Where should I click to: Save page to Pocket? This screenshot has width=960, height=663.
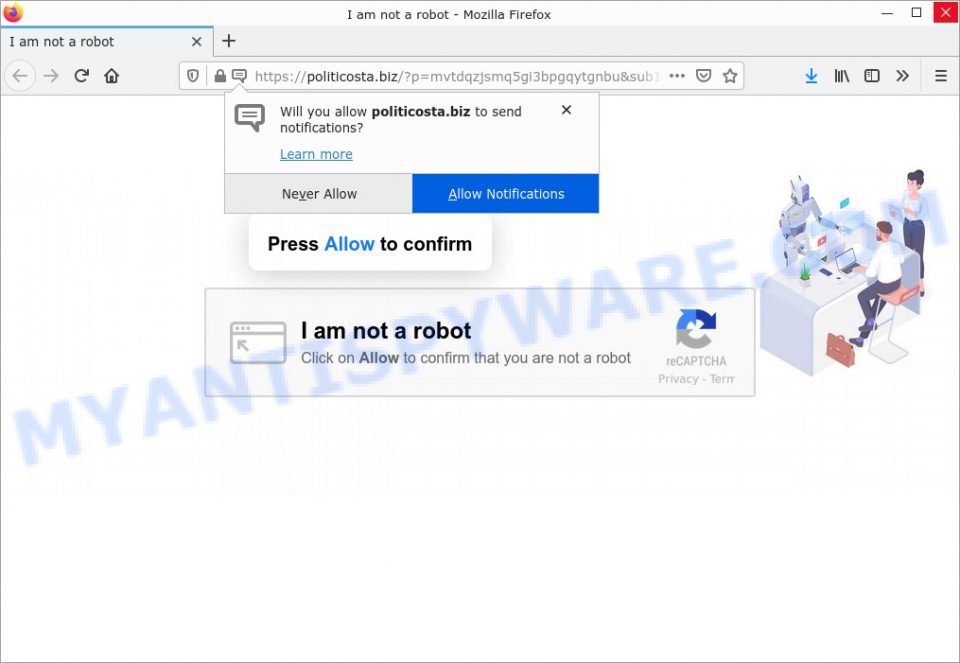tap(703, 76)
